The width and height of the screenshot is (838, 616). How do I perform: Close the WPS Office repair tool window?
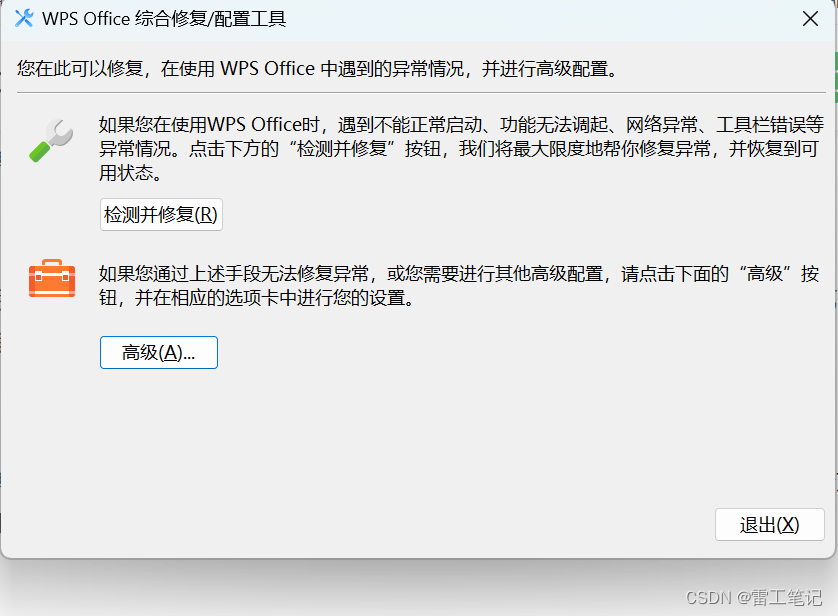(x=810, y=19)
